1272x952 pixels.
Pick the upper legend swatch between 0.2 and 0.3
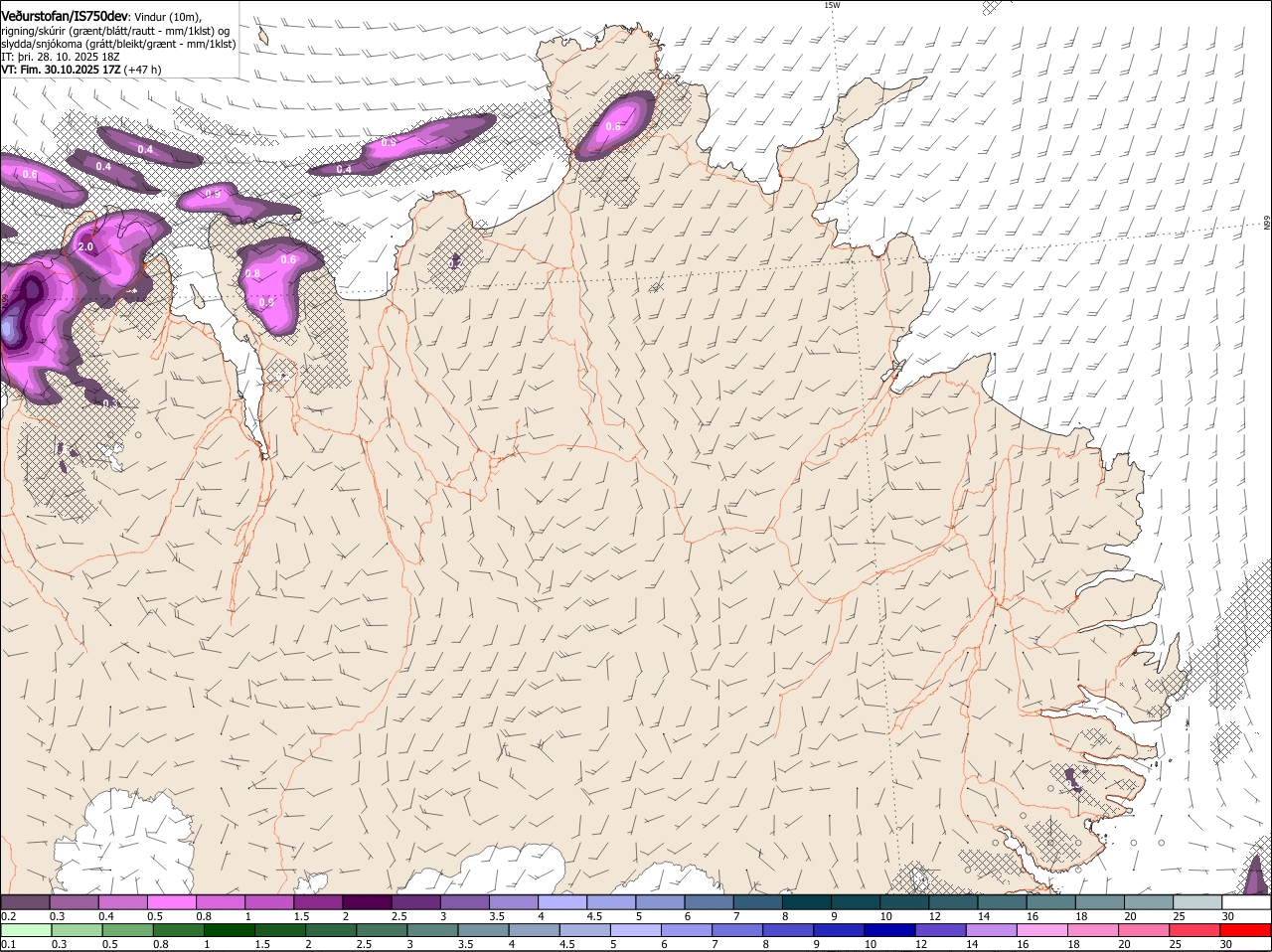[25, 901]
